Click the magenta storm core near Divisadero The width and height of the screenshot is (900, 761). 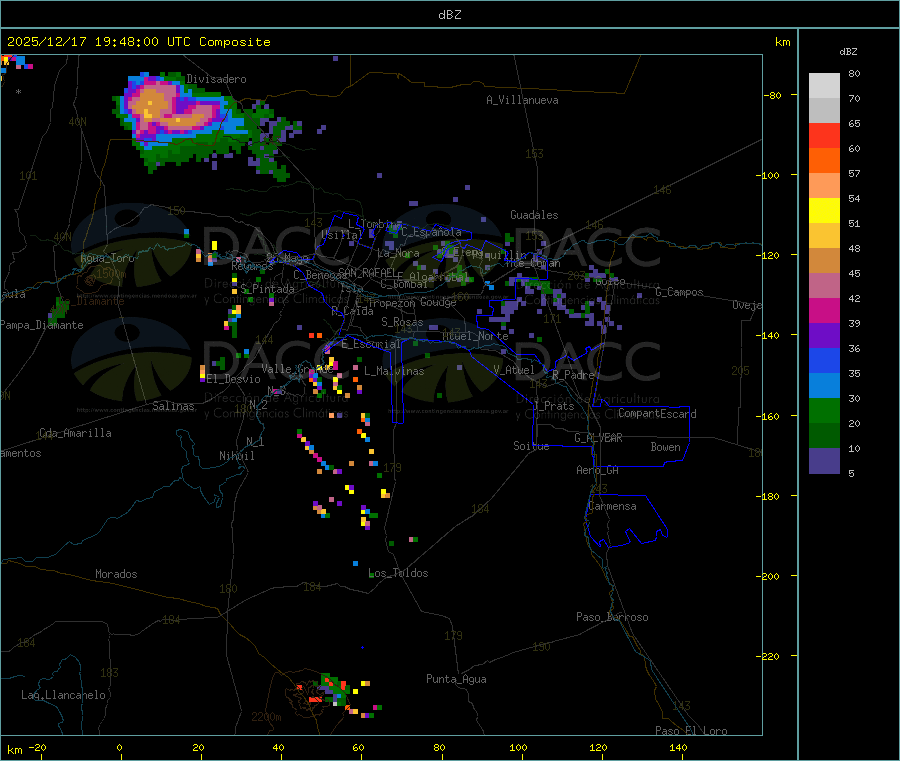tap(170, 108)
